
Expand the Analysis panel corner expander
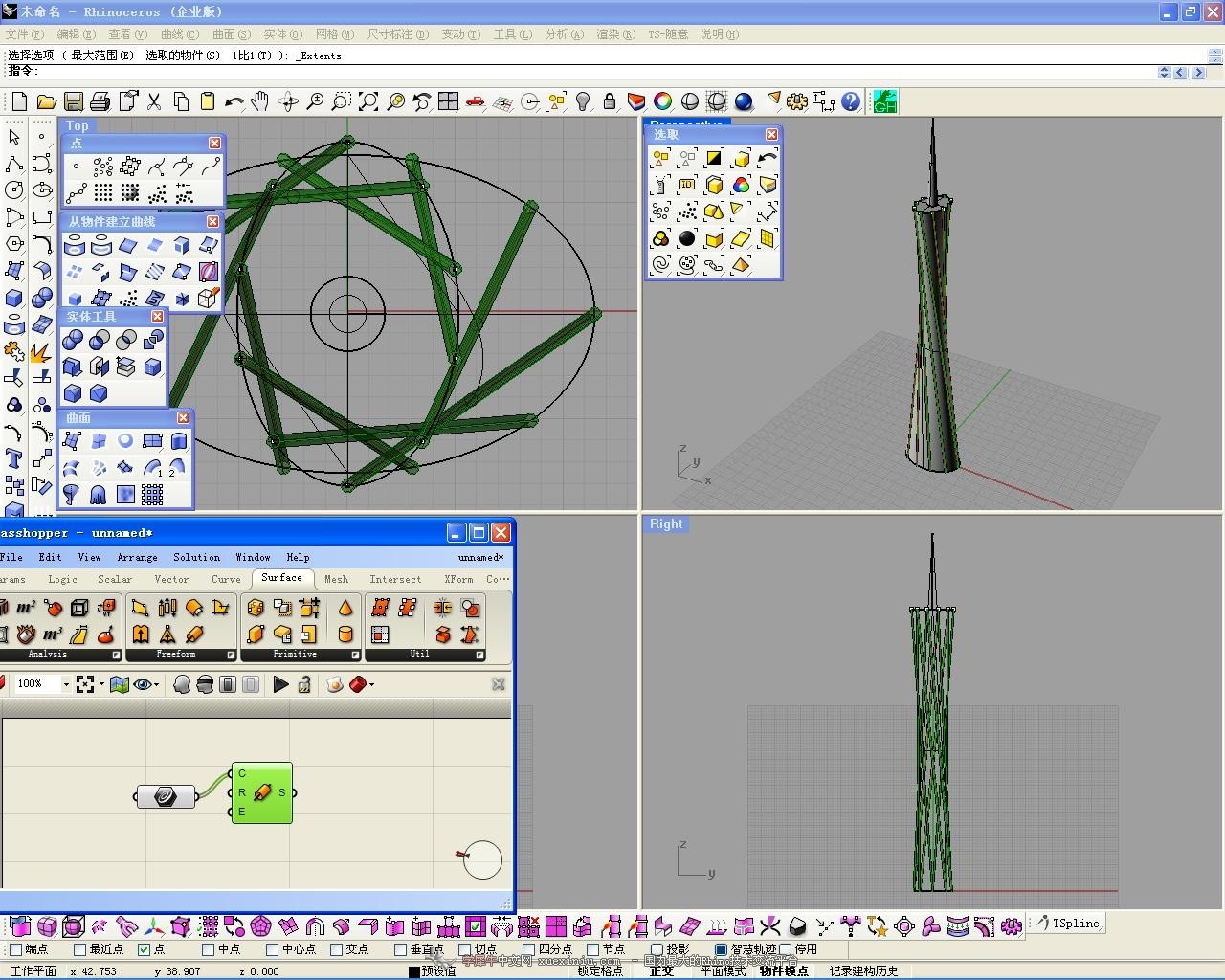point(117,656)
